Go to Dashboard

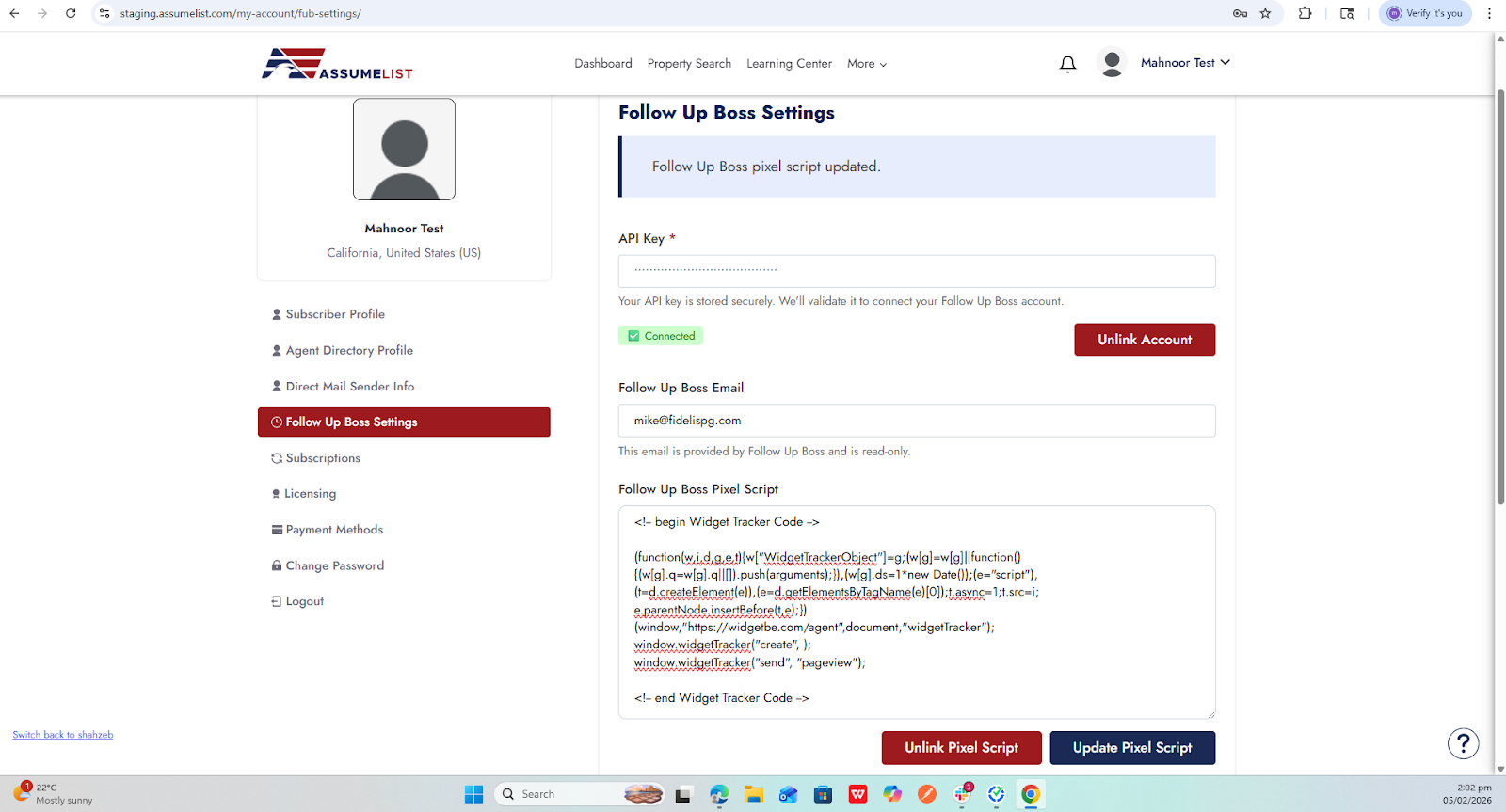[x=603, y=64]
